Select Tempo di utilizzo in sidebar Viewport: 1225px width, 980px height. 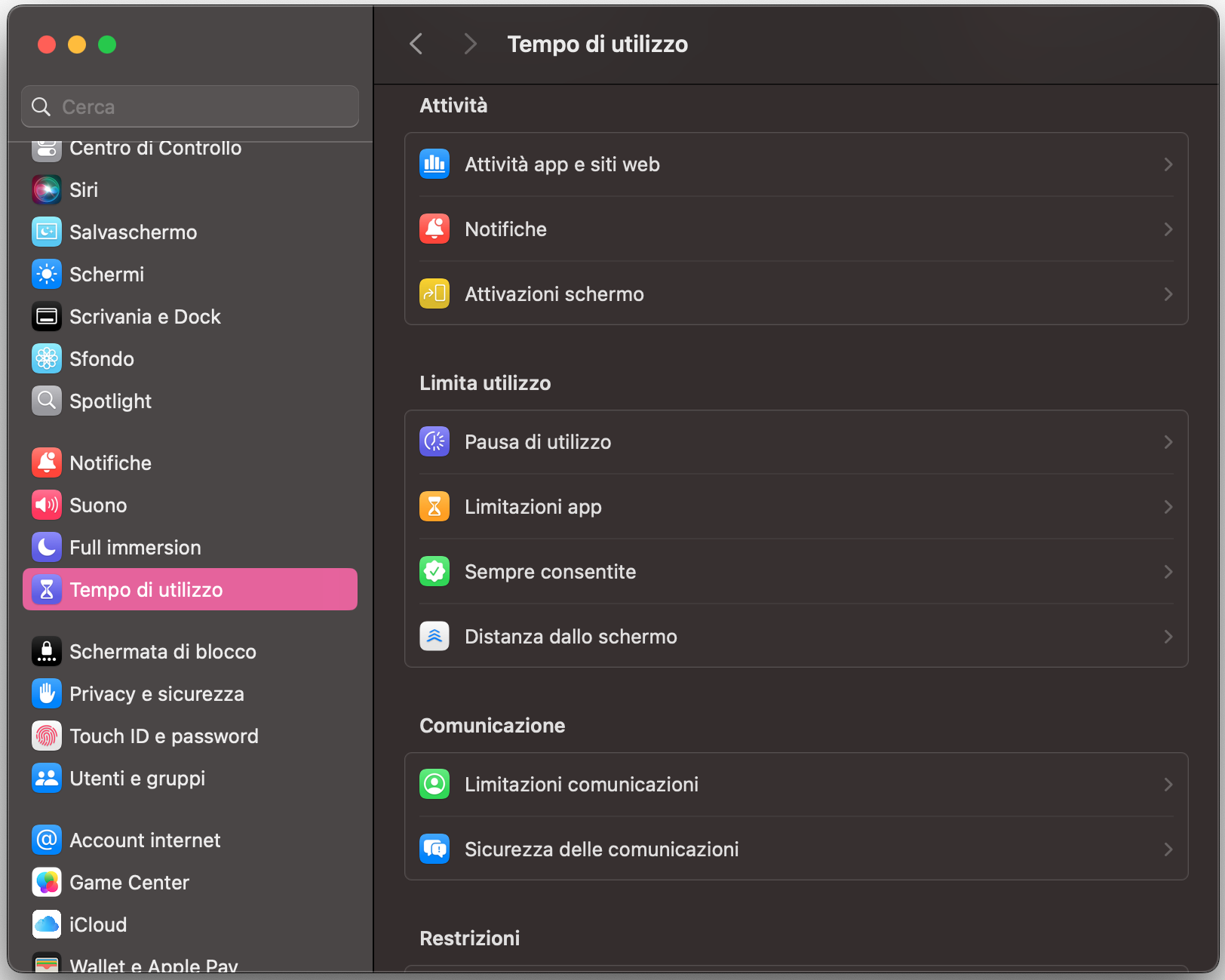(x=146, y=589)
